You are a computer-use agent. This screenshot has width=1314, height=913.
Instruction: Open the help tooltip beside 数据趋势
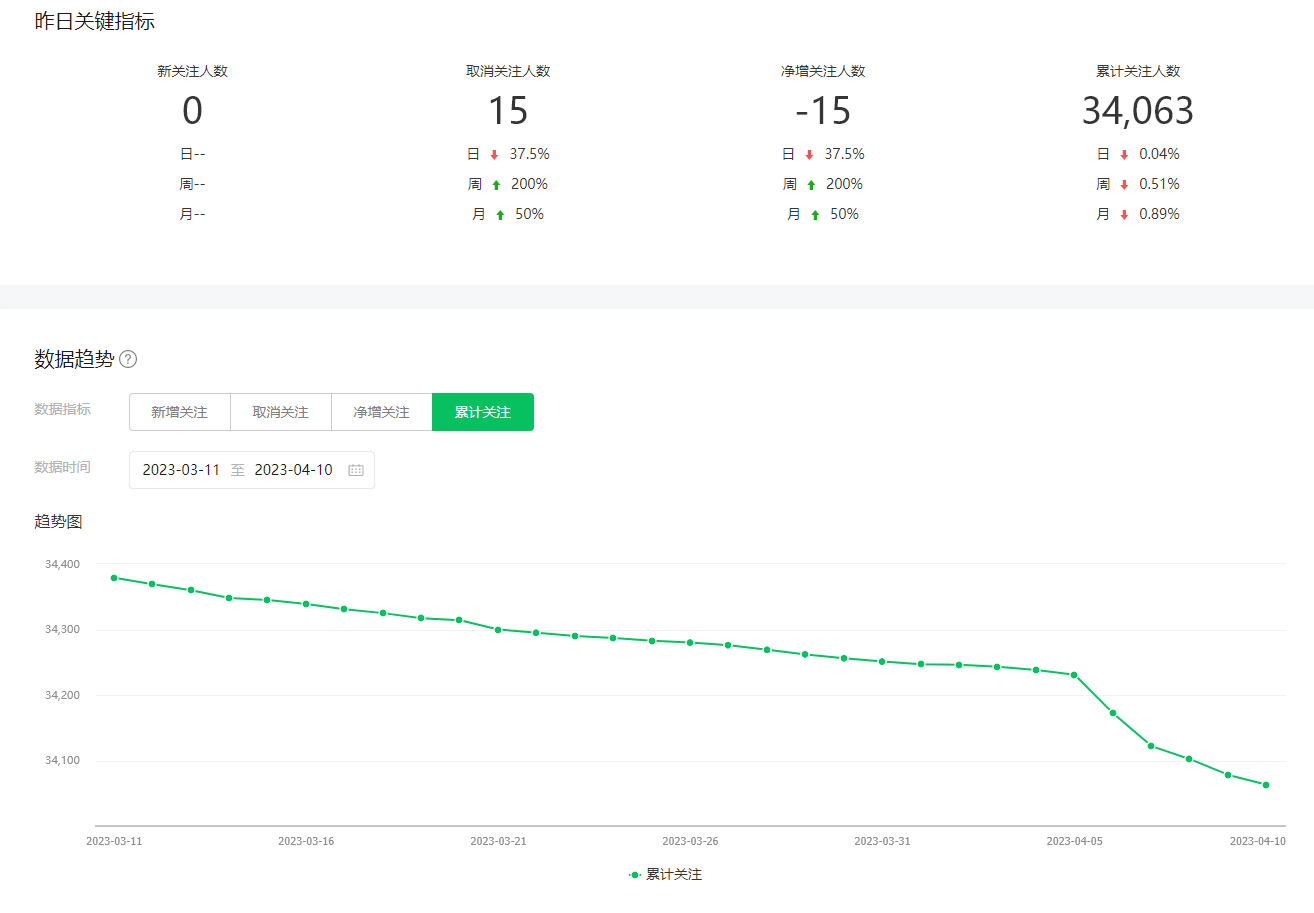128,360
